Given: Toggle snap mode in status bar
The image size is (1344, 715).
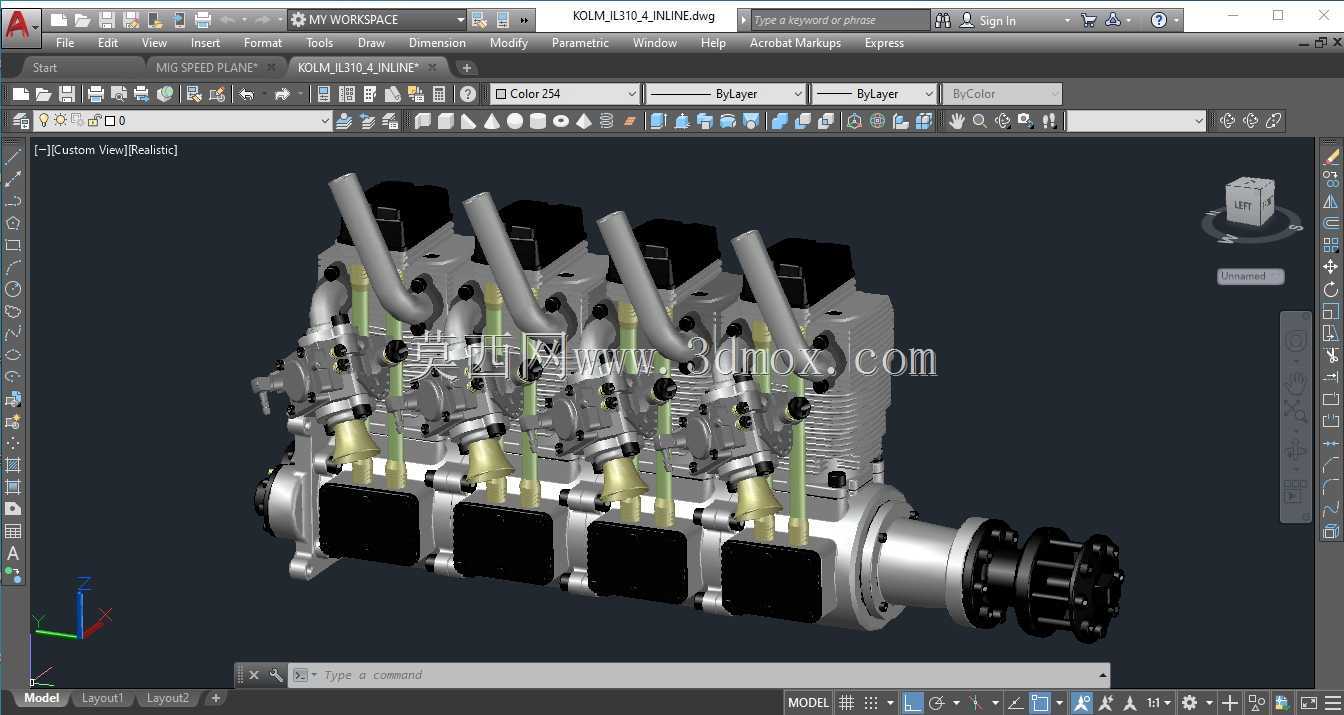Looking at the screenshot, I should tap(871, 703).
